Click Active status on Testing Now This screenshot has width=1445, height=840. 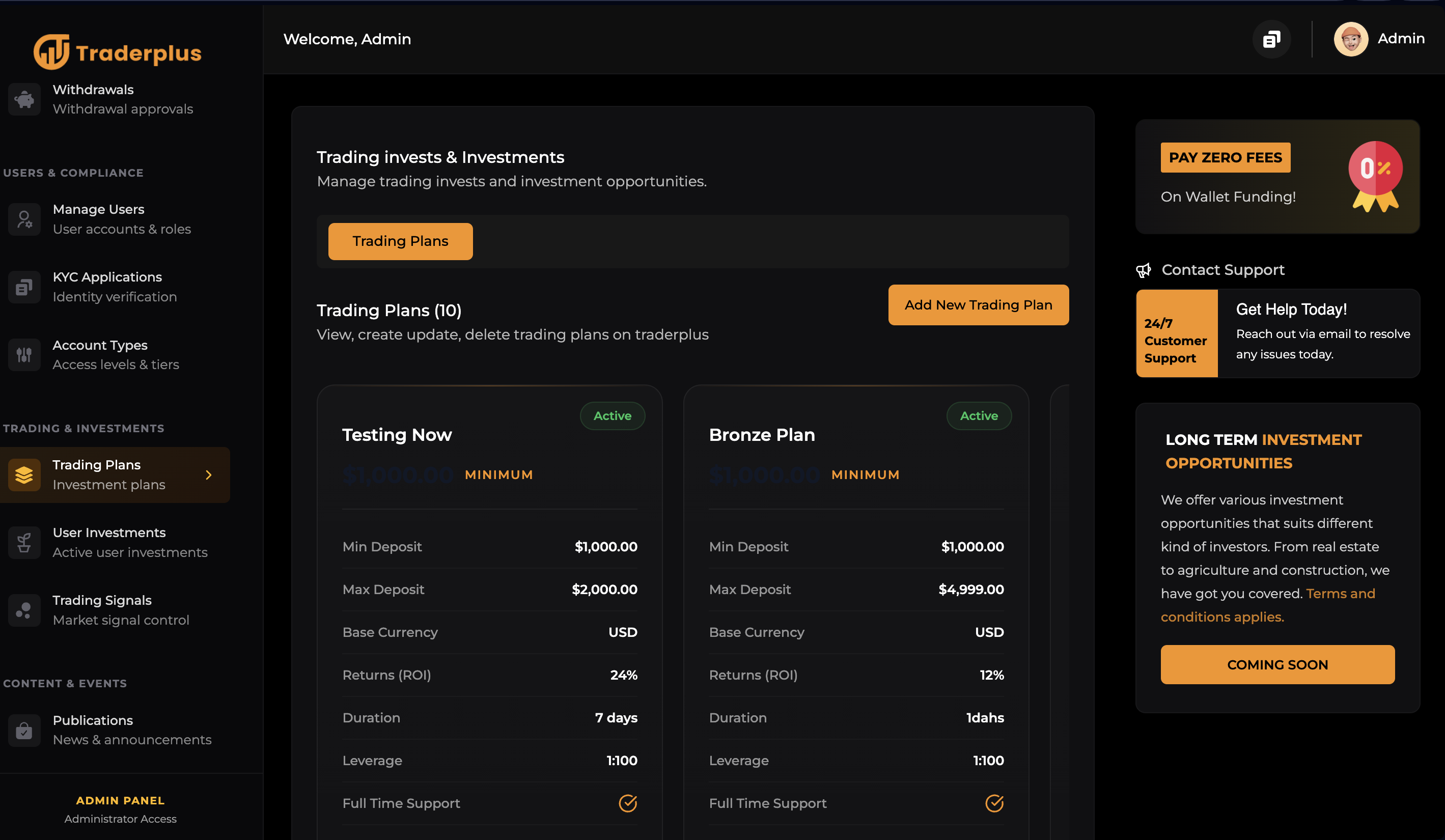pos(613,416)
